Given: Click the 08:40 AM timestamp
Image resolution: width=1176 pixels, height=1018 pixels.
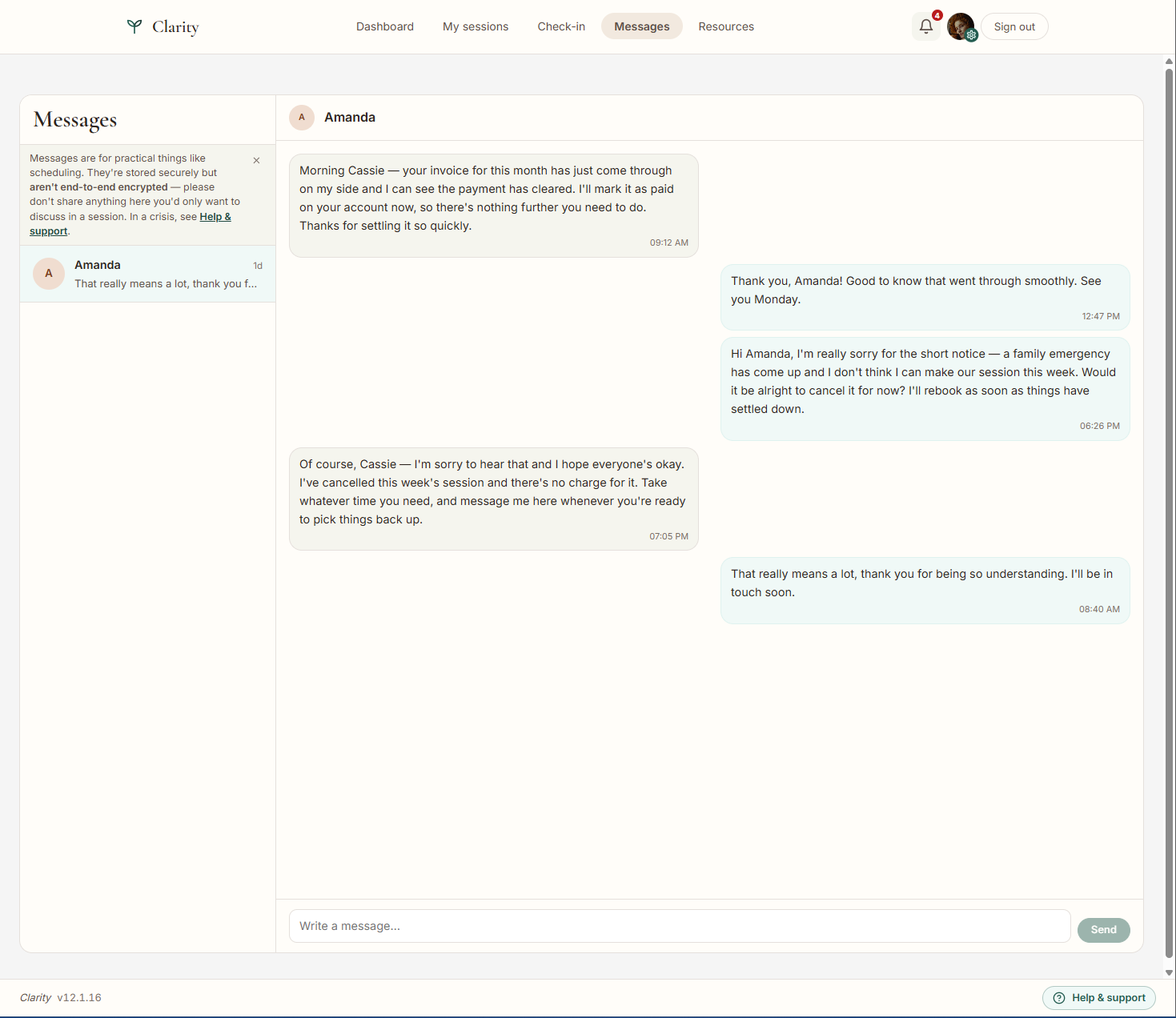Looking at the screenshot, I should click(1100, 609).
